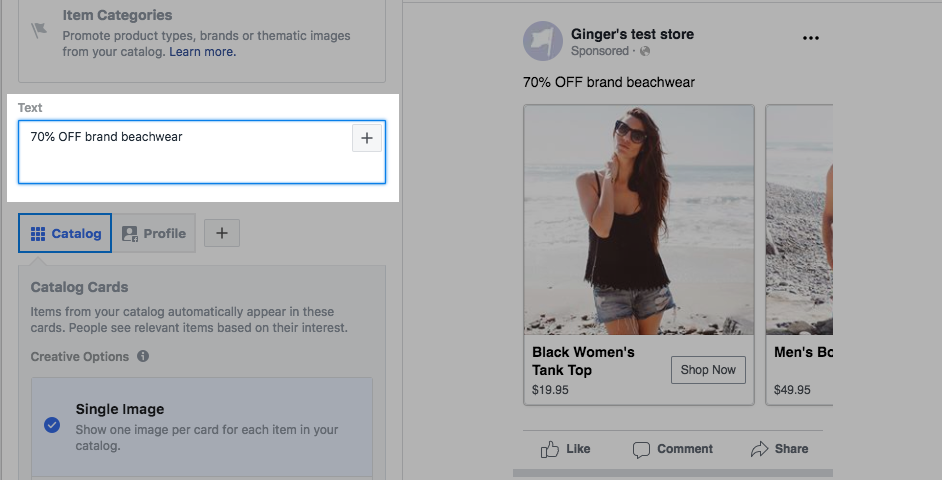Open Ginger's test store page name link

coord(632,34)
